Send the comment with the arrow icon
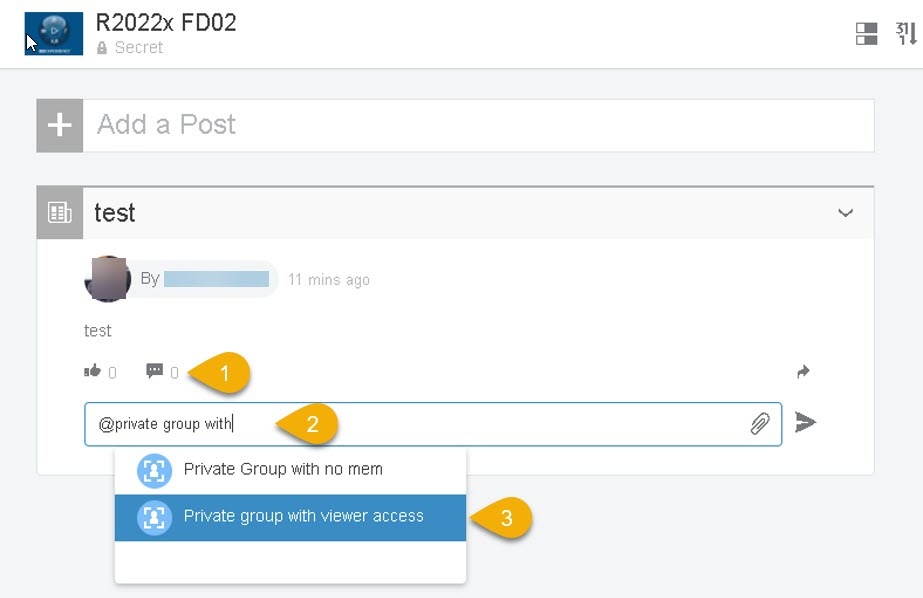This screenshot has width=923, height=598. [805, 423]
